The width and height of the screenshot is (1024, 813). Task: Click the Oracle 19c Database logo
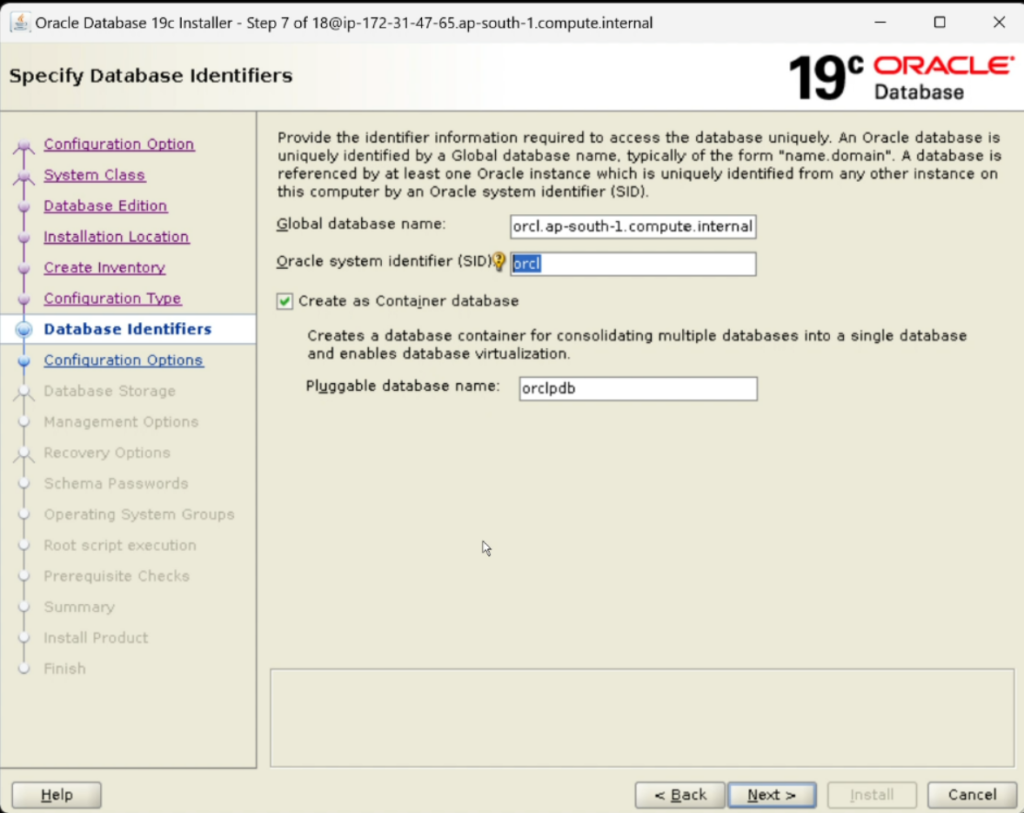(902, 78)
